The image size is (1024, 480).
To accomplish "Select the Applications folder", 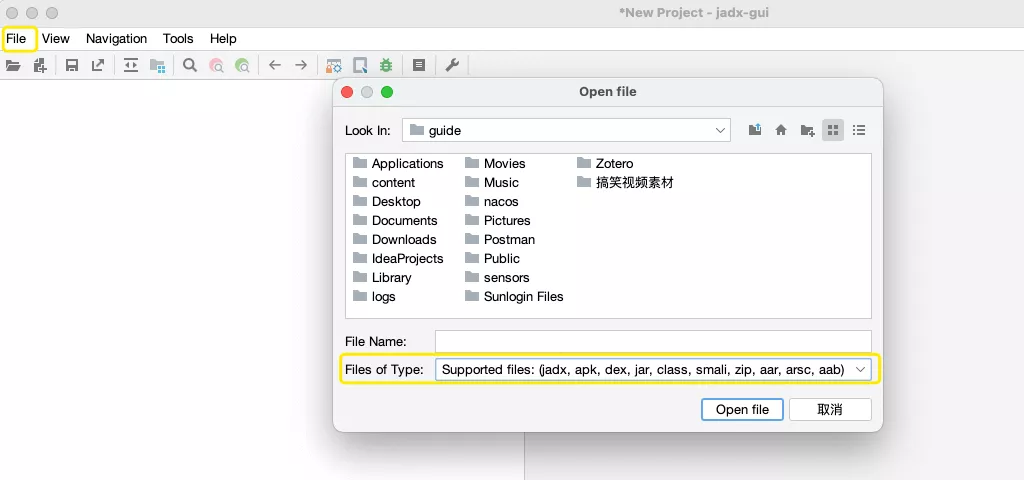I will (x=398, y=163).
